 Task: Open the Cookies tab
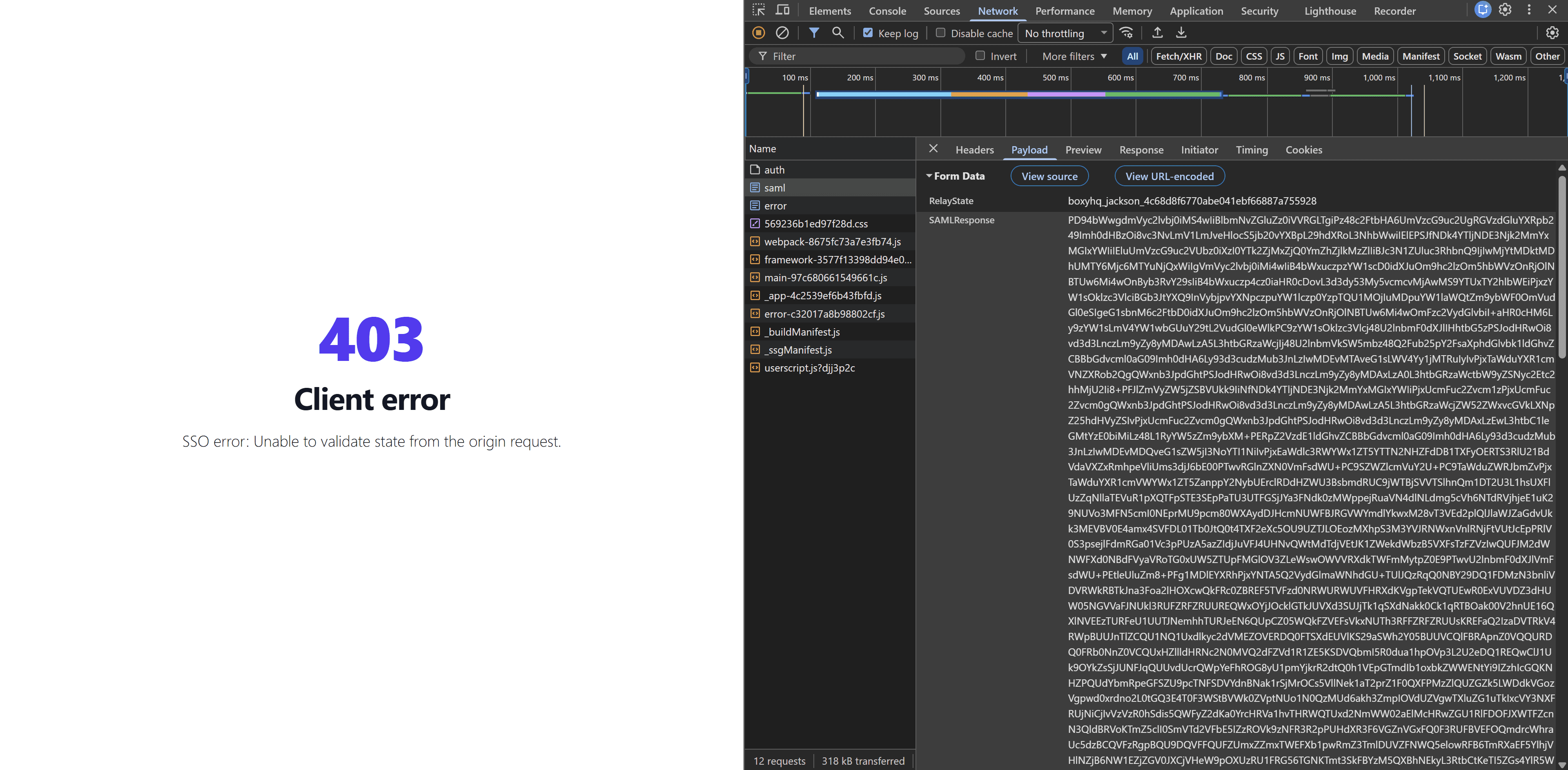[x=1303, y=150]
